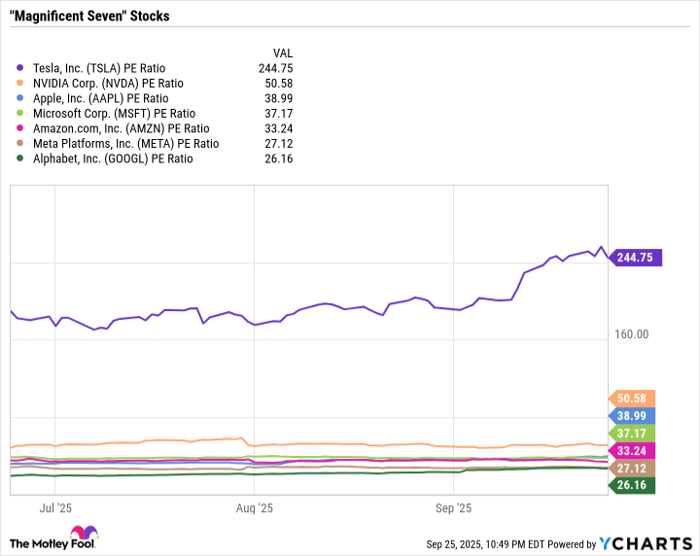Image resolution: width=700 pixels, height=556 pixels.
Task: Click Meta Platforms' tan legend dot
Action: pyautogui.click(x=20, y=143)
